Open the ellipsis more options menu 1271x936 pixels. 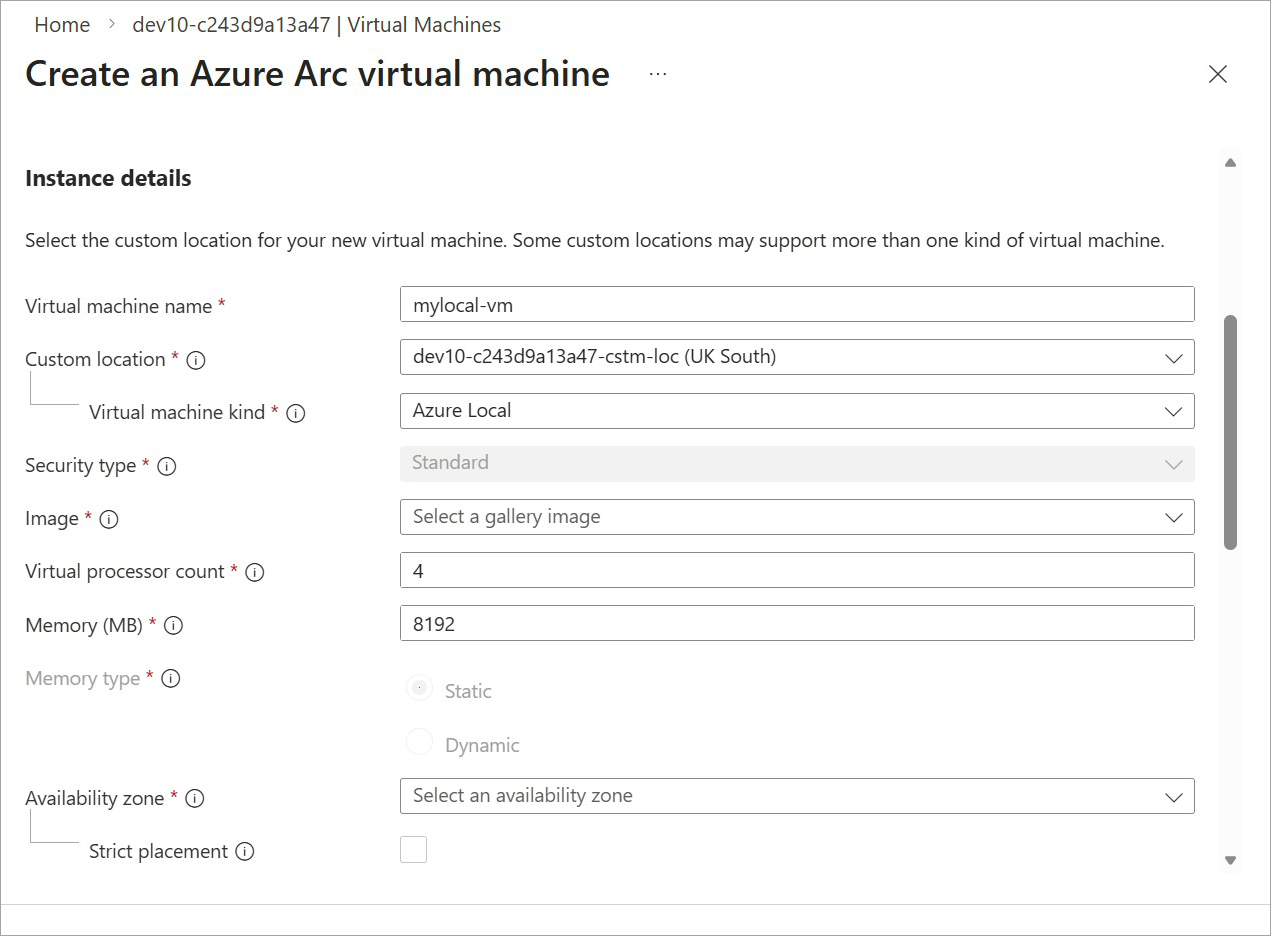pos(657,74)
